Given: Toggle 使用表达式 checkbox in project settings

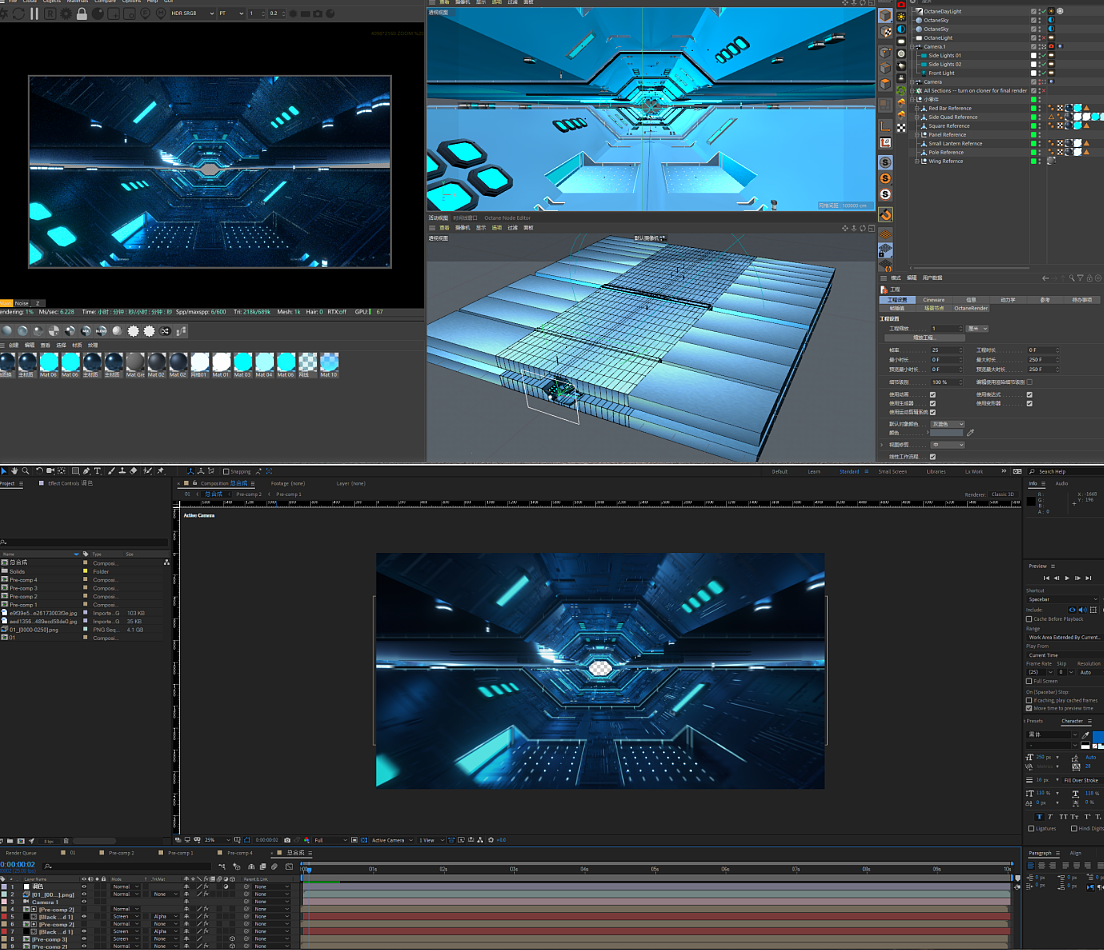Looking at the screenshot, I should tap(1029, 394).
